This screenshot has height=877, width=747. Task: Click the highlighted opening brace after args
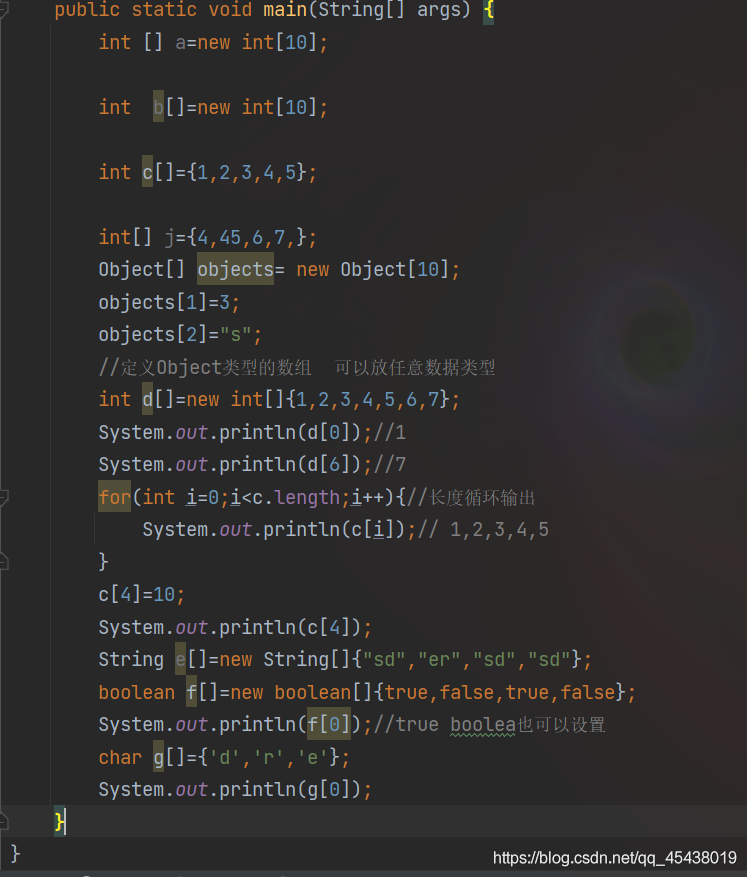[488, 11]
